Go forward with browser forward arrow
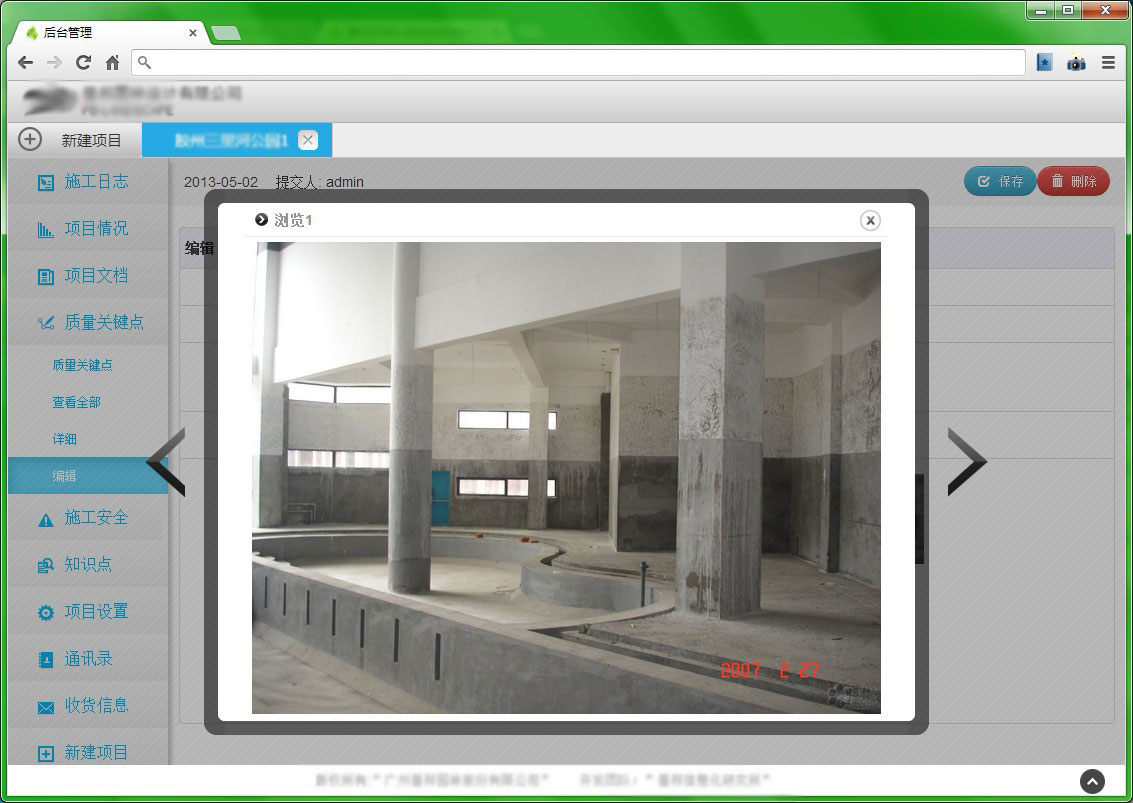The width and height of the screenshot is (1133, 803). point(54,63)
